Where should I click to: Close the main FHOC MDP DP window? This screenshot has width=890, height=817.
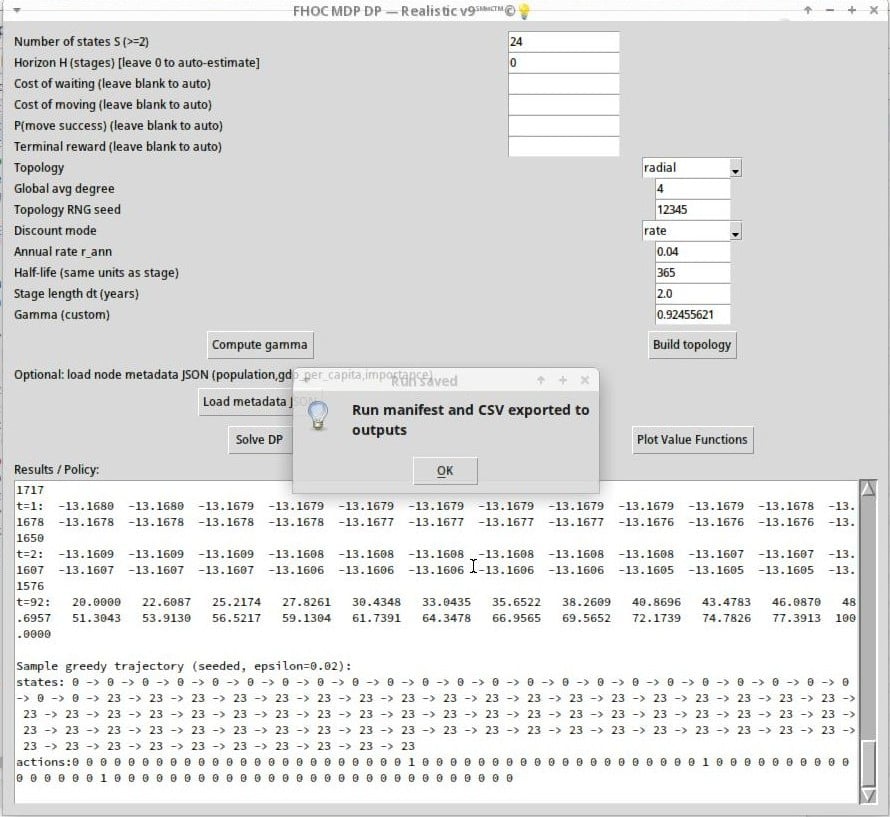[874, 10]
